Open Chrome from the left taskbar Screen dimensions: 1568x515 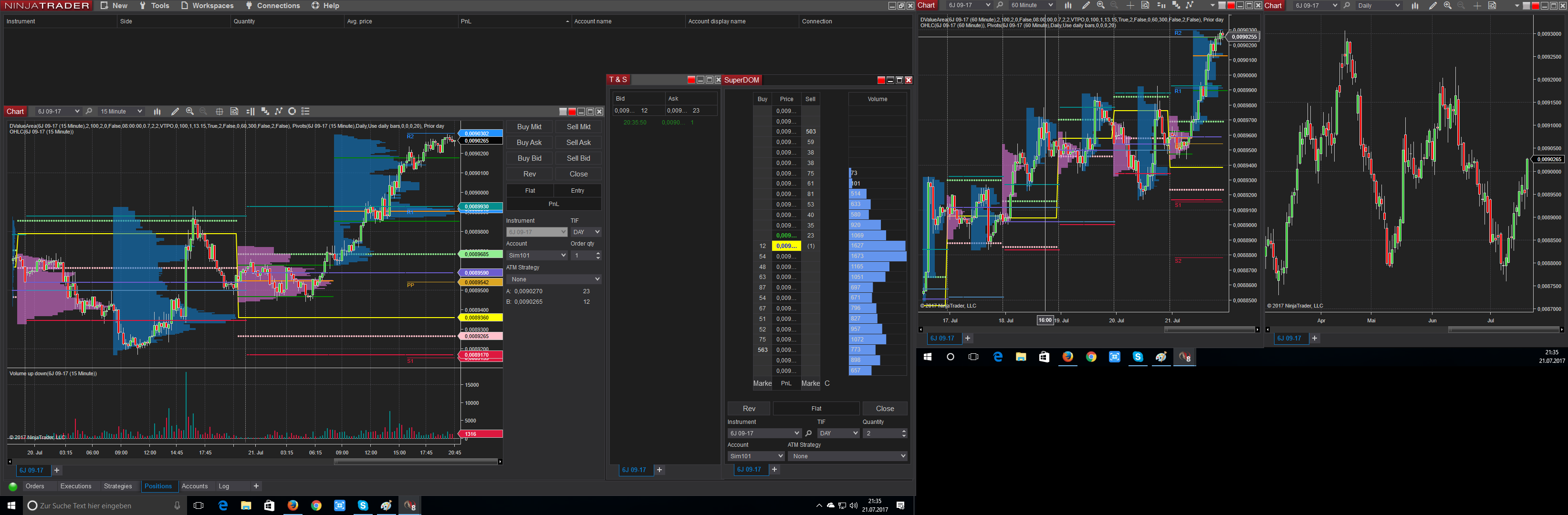point(316,505)
